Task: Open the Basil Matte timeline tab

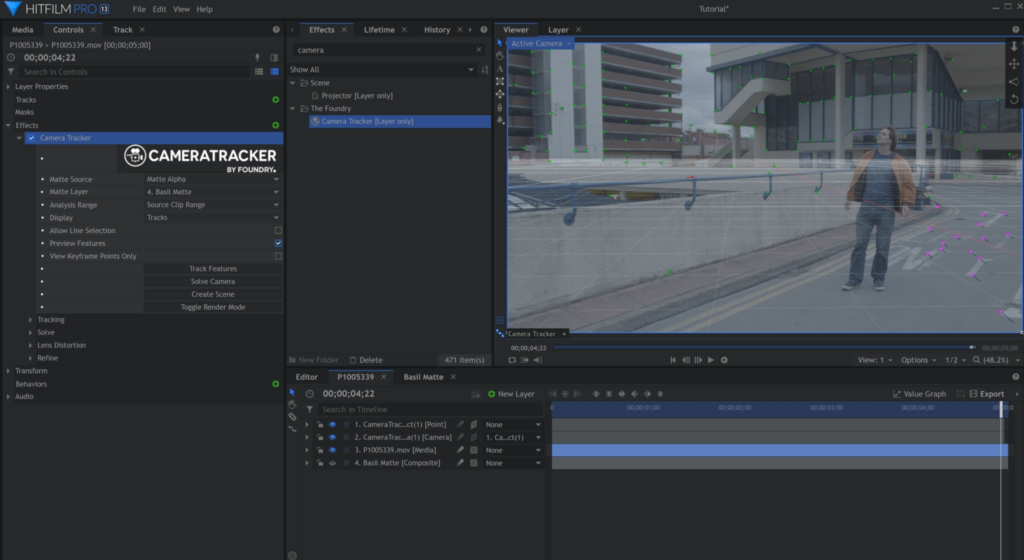Action: pyautogui.click(x=423, y=377)
